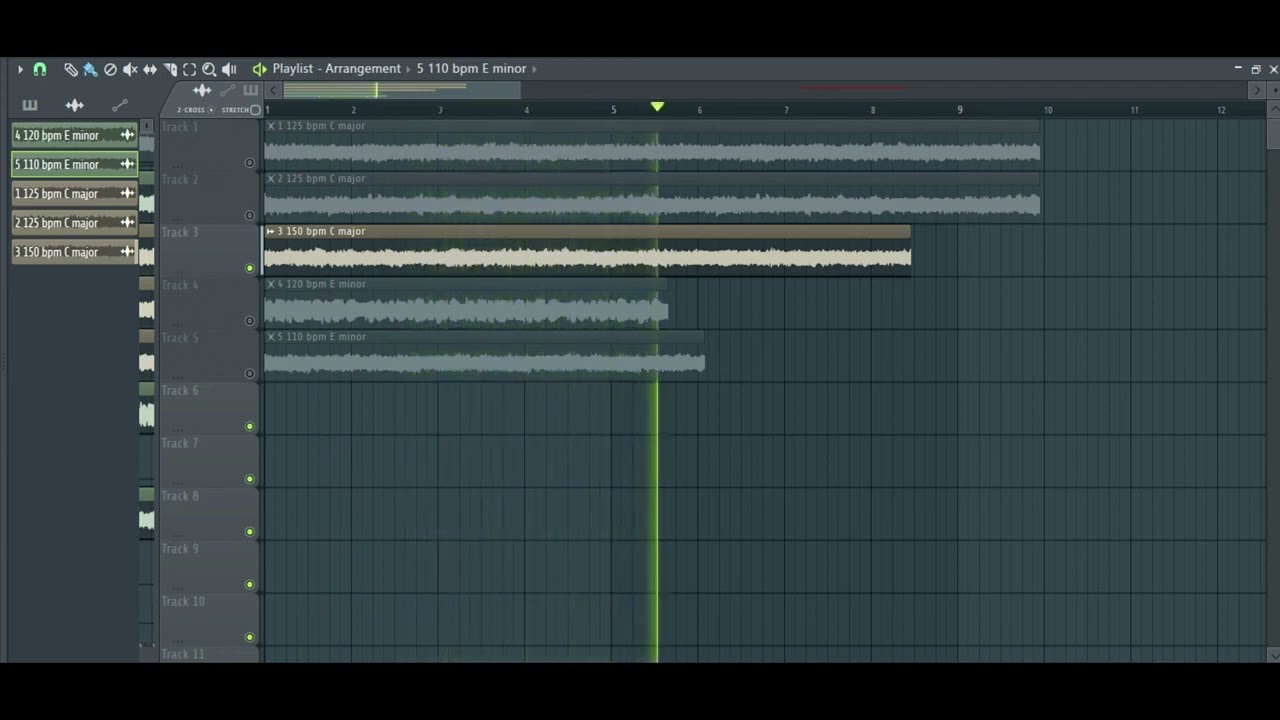The width and height of the screenshot is (1280, 720).
Task: Select the Track 10 header
Action: [x=208, y=619]
